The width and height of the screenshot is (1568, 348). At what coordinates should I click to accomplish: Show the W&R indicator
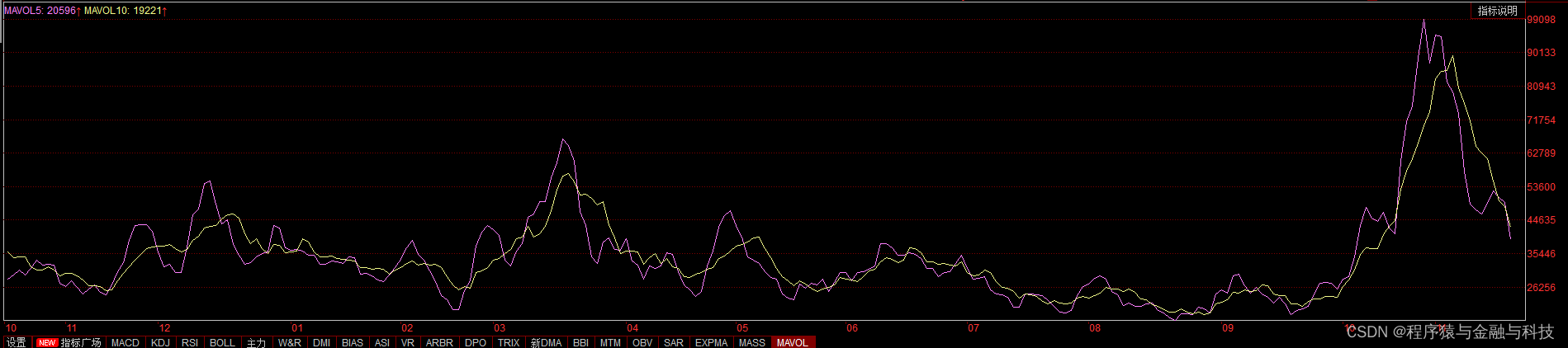(290, 342)
